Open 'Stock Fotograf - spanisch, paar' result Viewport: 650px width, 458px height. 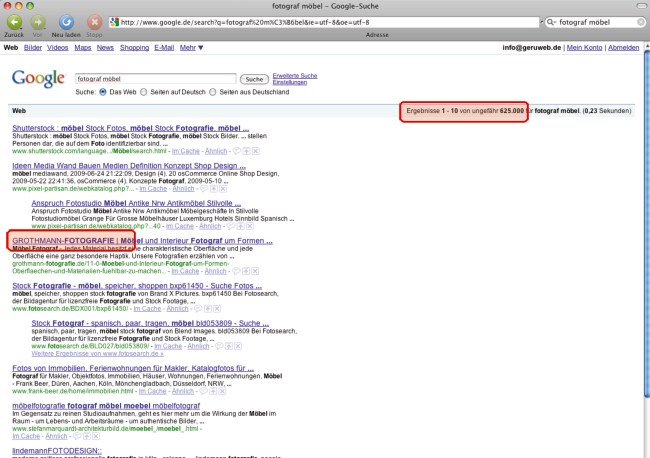point(150,323)
